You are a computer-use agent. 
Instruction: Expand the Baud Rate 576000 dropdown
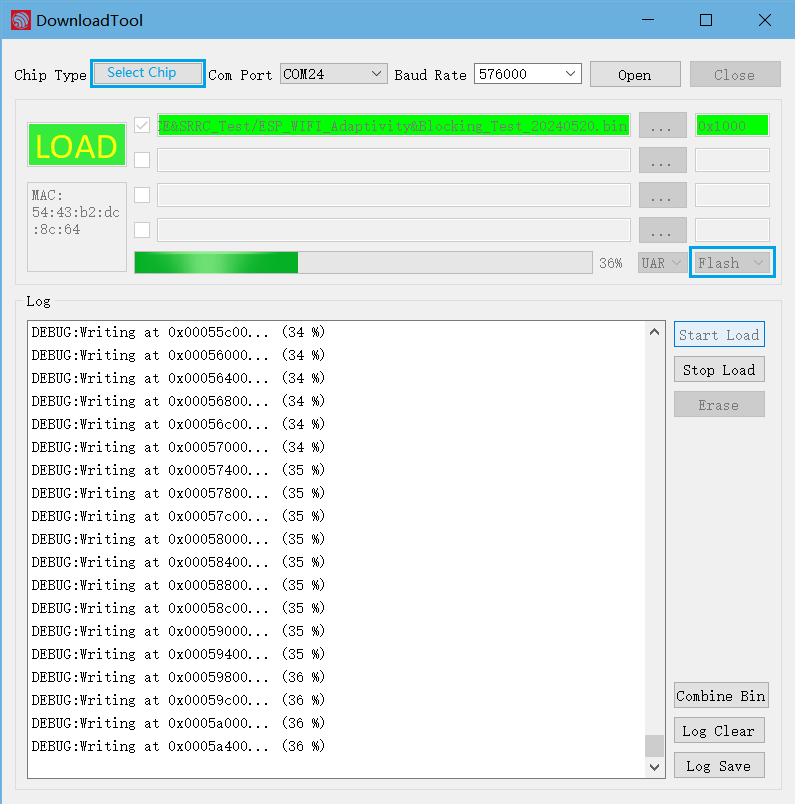tap(527, 74)
